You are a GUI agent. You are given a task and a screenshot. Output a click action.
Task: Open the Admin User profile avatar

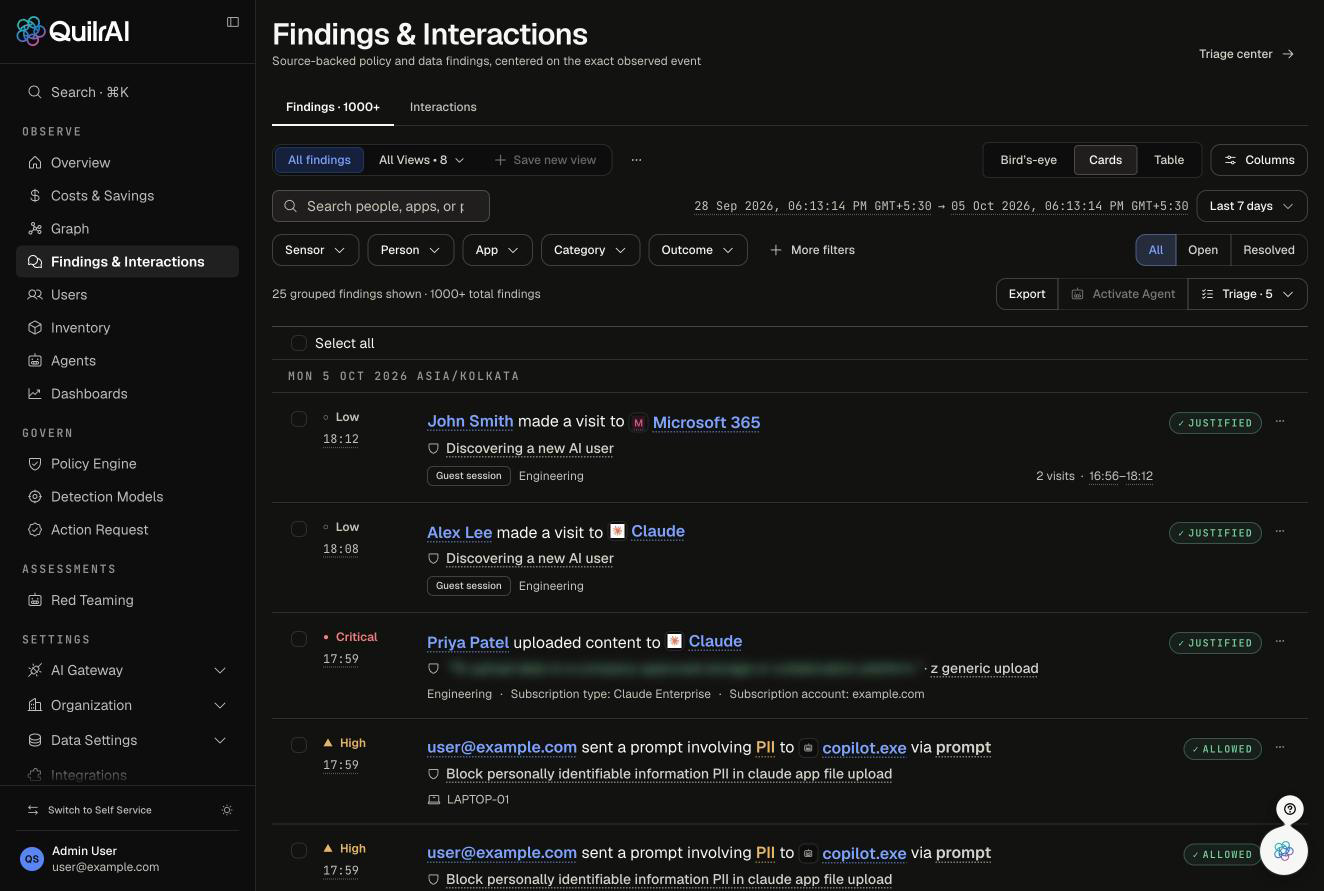[x=32, y=859]
